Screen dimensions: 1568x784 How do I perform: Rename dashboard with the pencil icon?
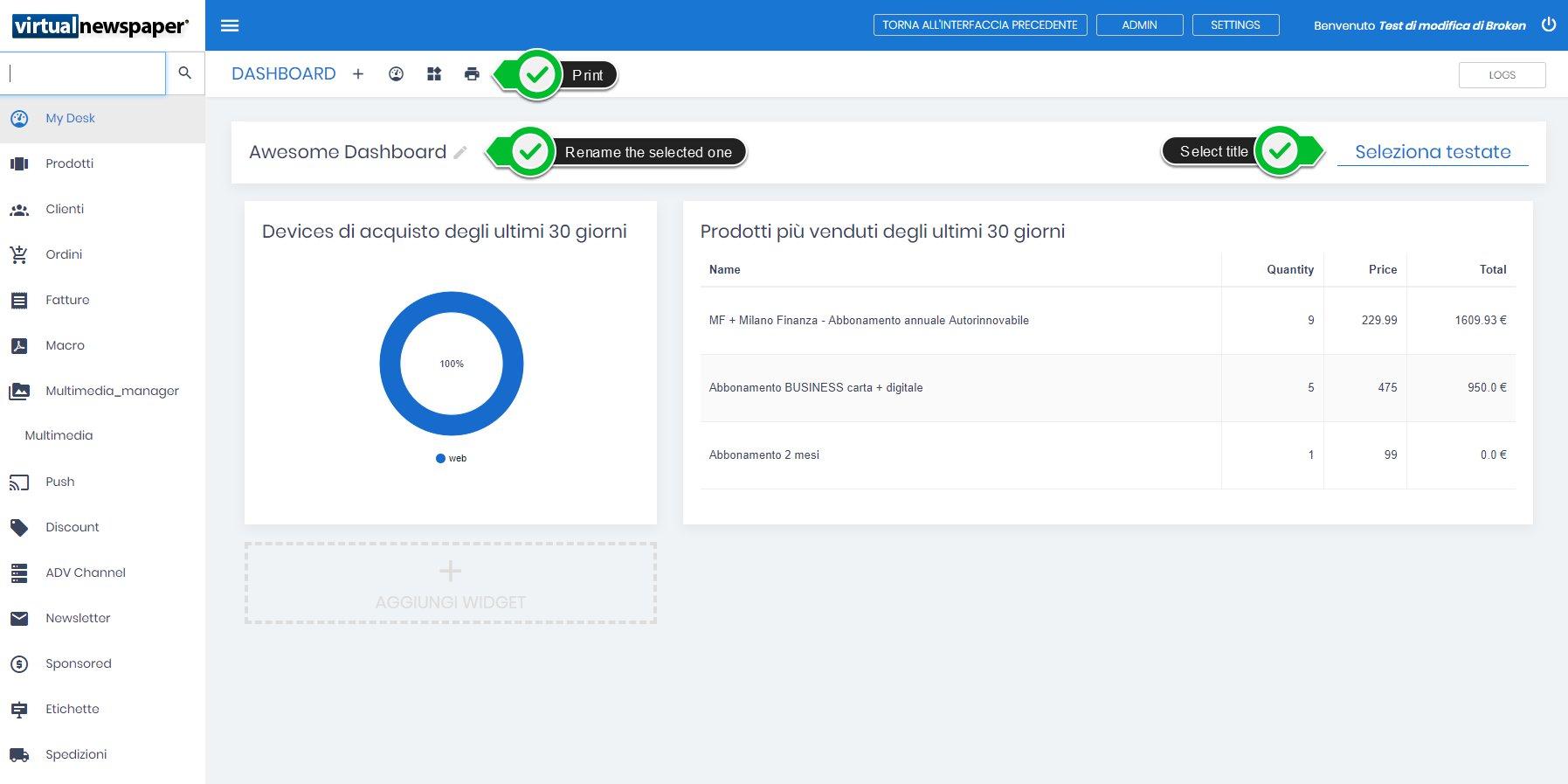[460, 153]
